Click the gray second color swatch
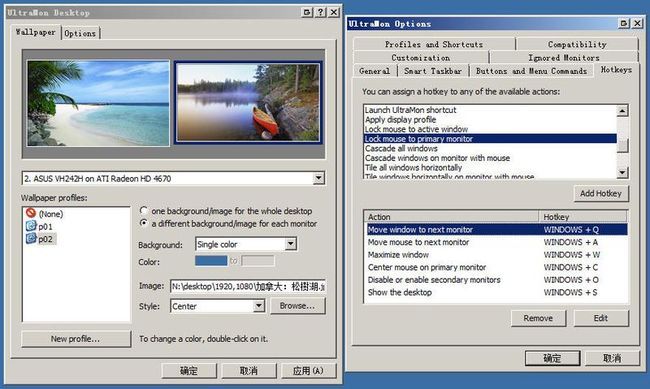This screenshot has height=389, width=650. click(258, 261)
